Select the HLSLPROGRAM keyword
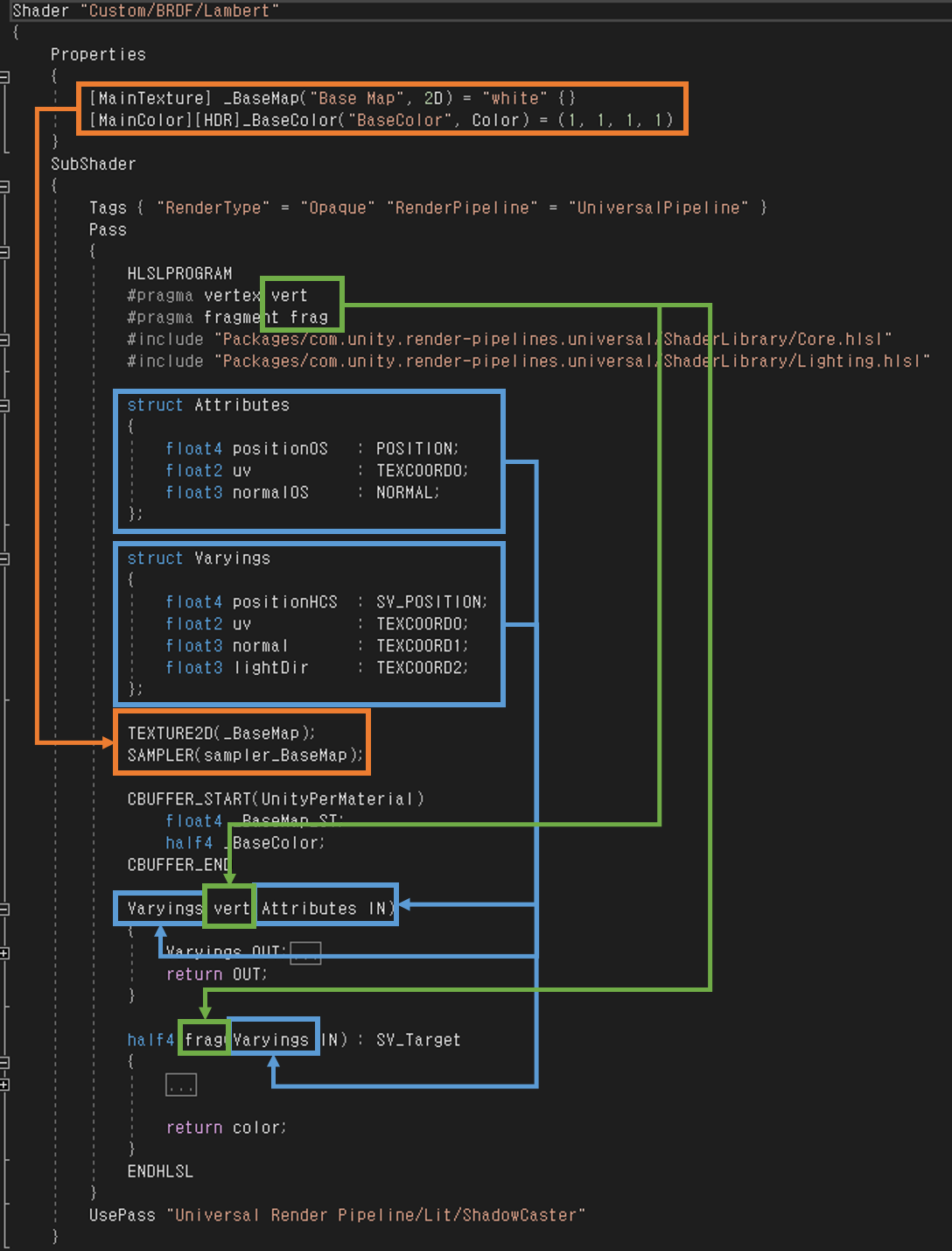Screen dimensions: 952x1251 pos(179,273)
